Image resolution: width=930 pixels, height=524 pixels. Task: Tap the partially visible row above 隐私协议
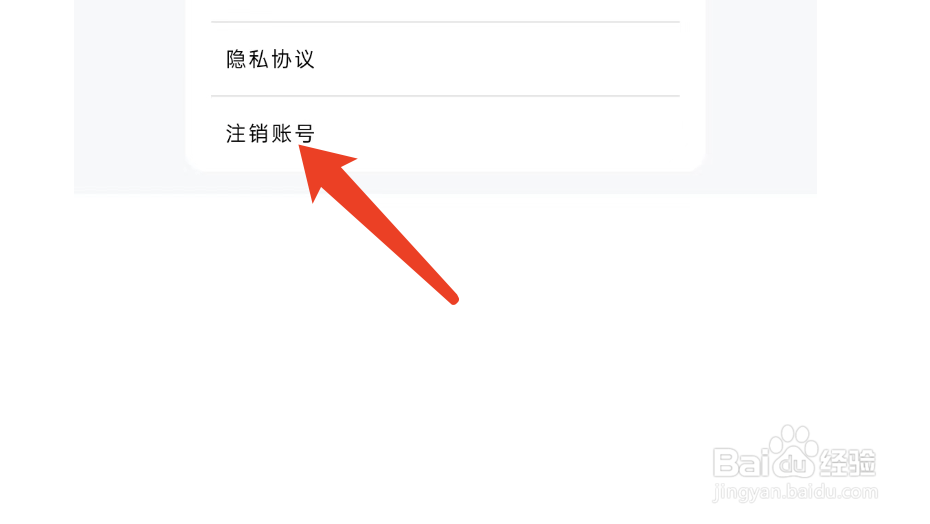pos(445,9)
